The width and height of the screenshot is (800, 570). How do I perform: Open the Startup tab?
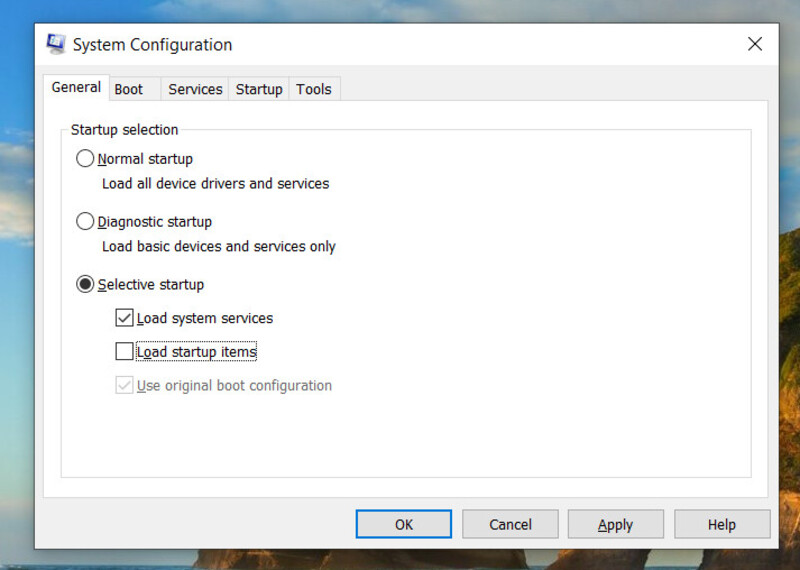259,89
